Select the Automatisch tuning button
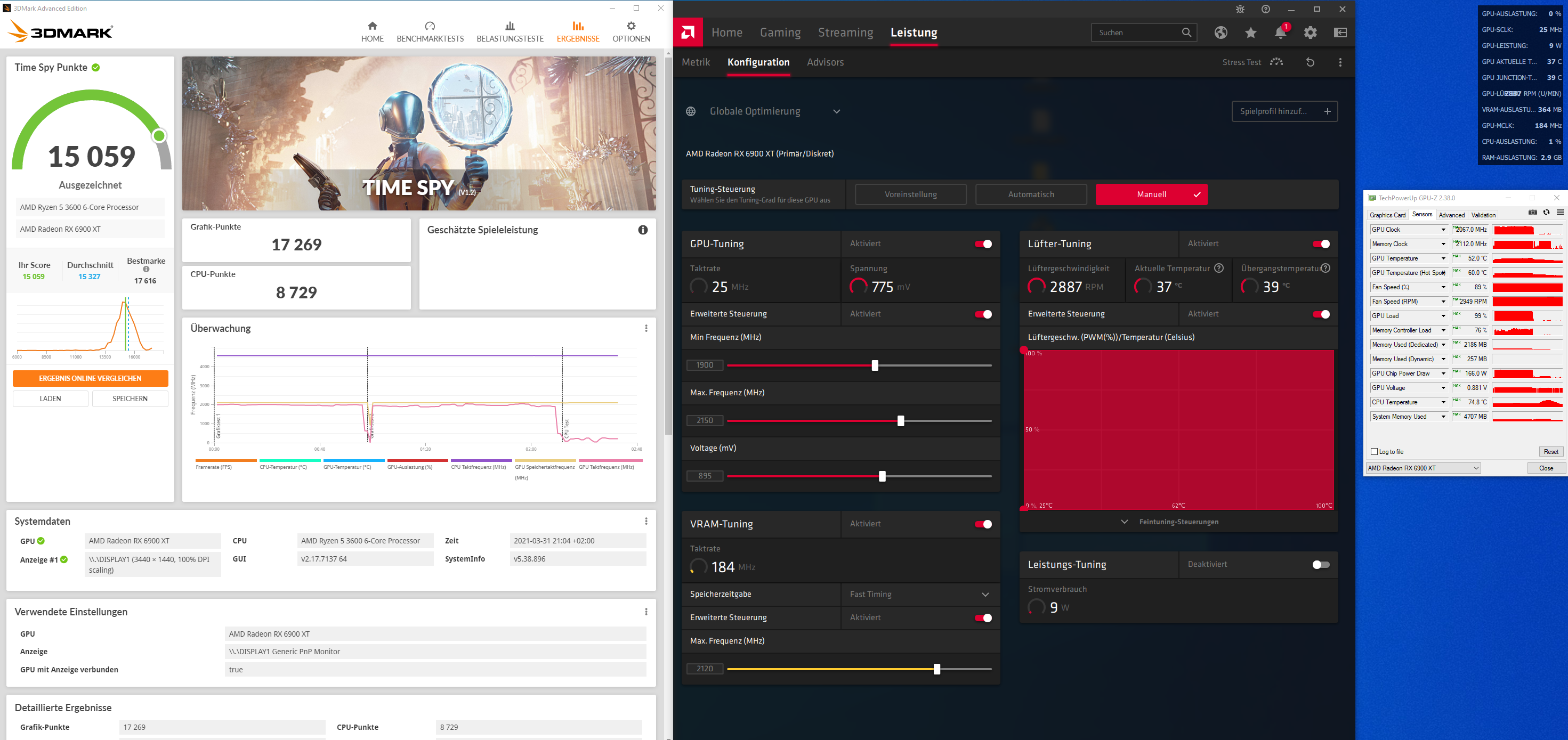 point(1031,195)
